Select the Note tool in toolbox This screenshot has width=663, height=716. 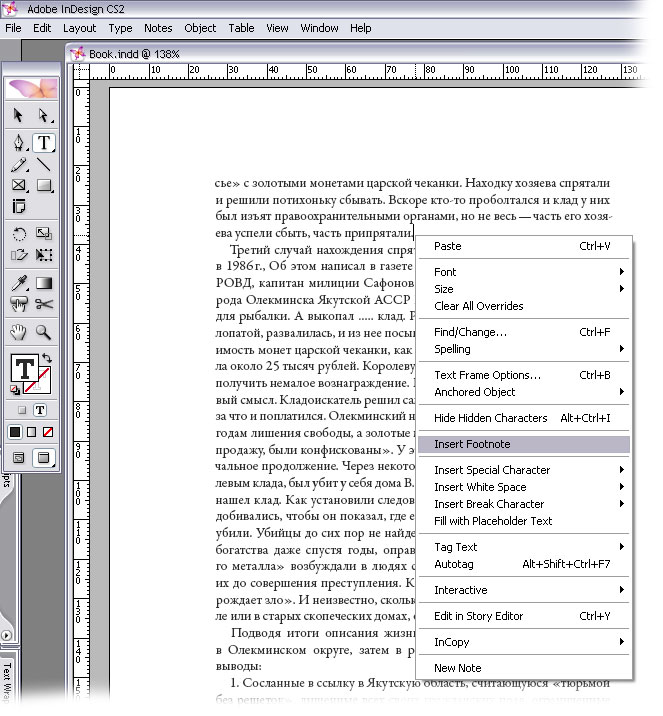pyautogui.click(x=18, y=206)
